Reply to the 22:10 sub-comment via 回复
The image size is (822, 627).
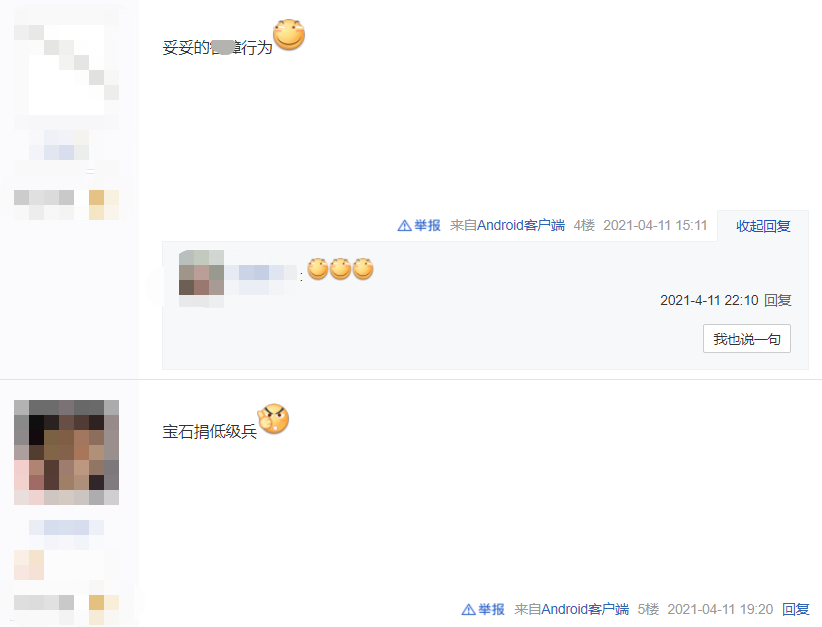coord(777,300)
